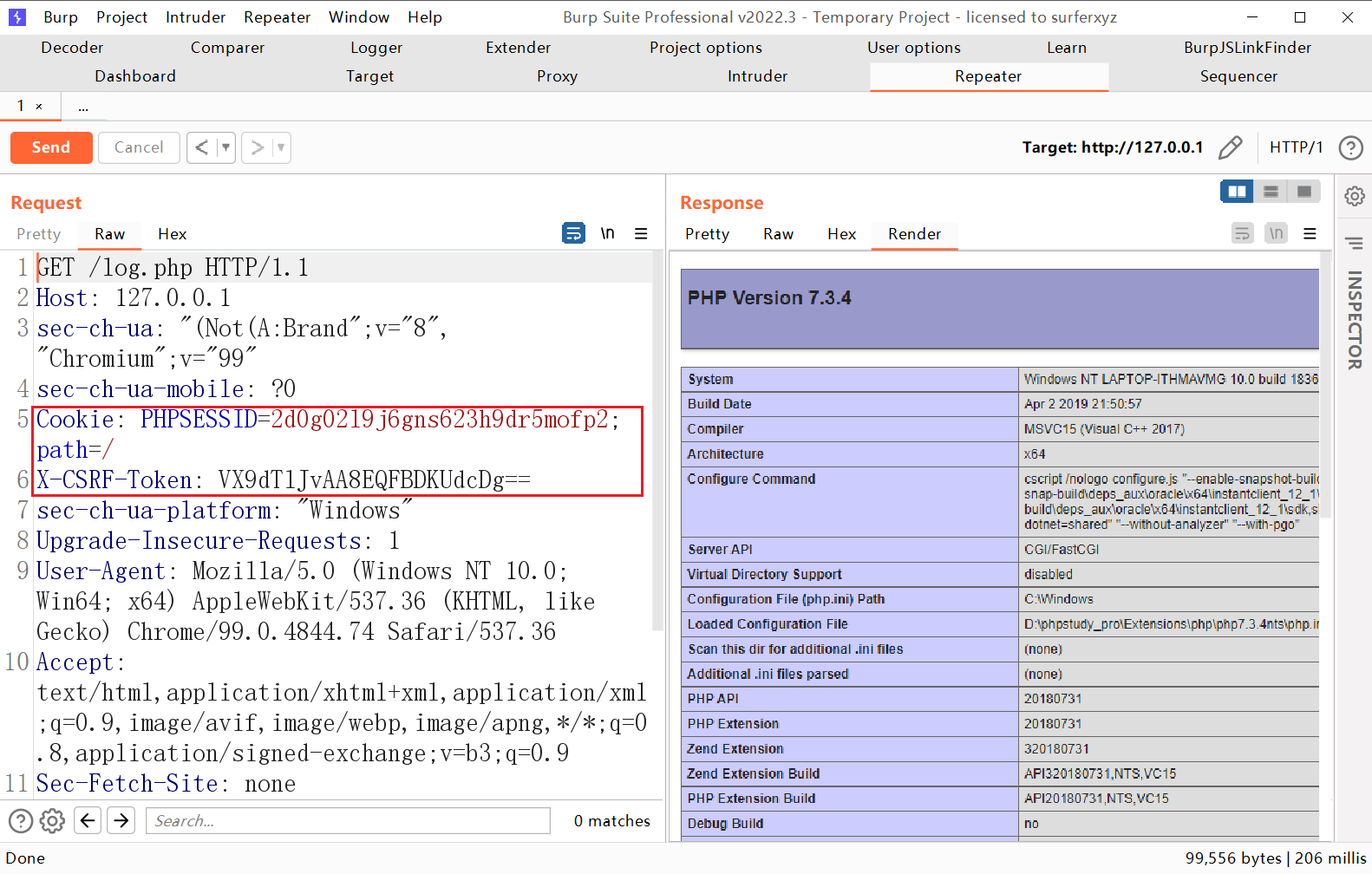Select response Hex view tab
The width and height of the screenshot is (1372, 874).
tap(841, 234)
